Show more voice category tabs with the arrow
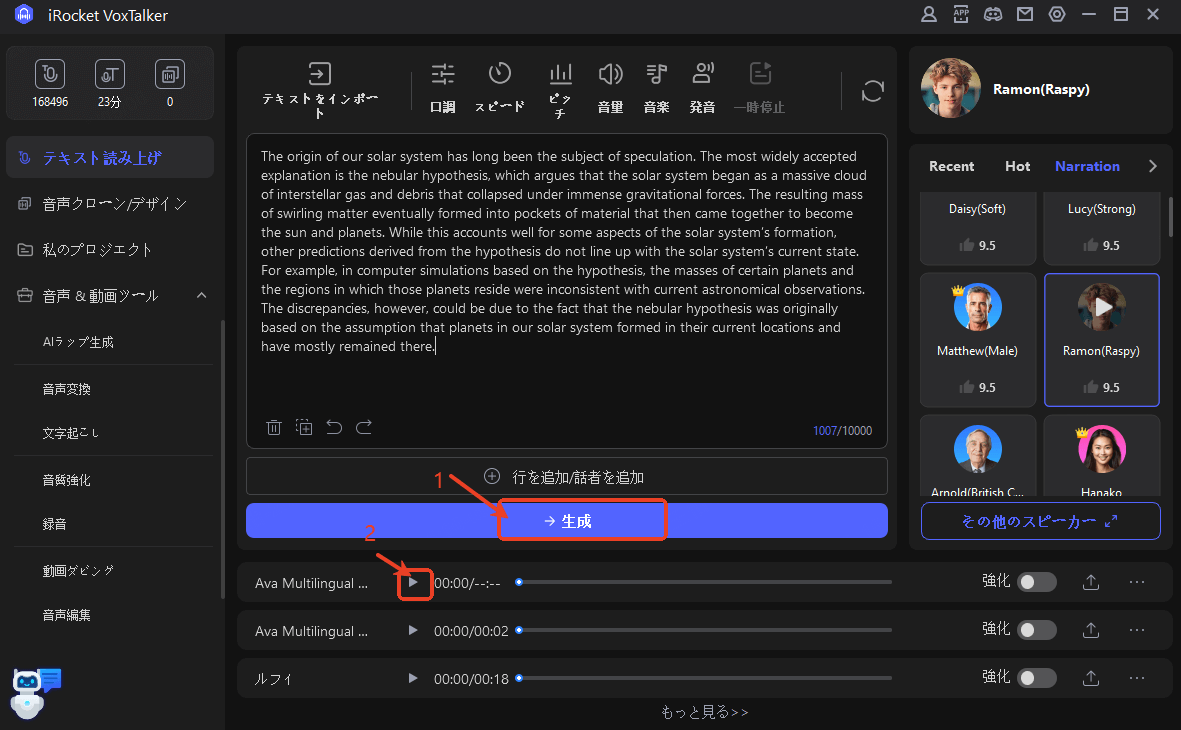Viewport: 1181px width, 730px height. click(1152, 166)
